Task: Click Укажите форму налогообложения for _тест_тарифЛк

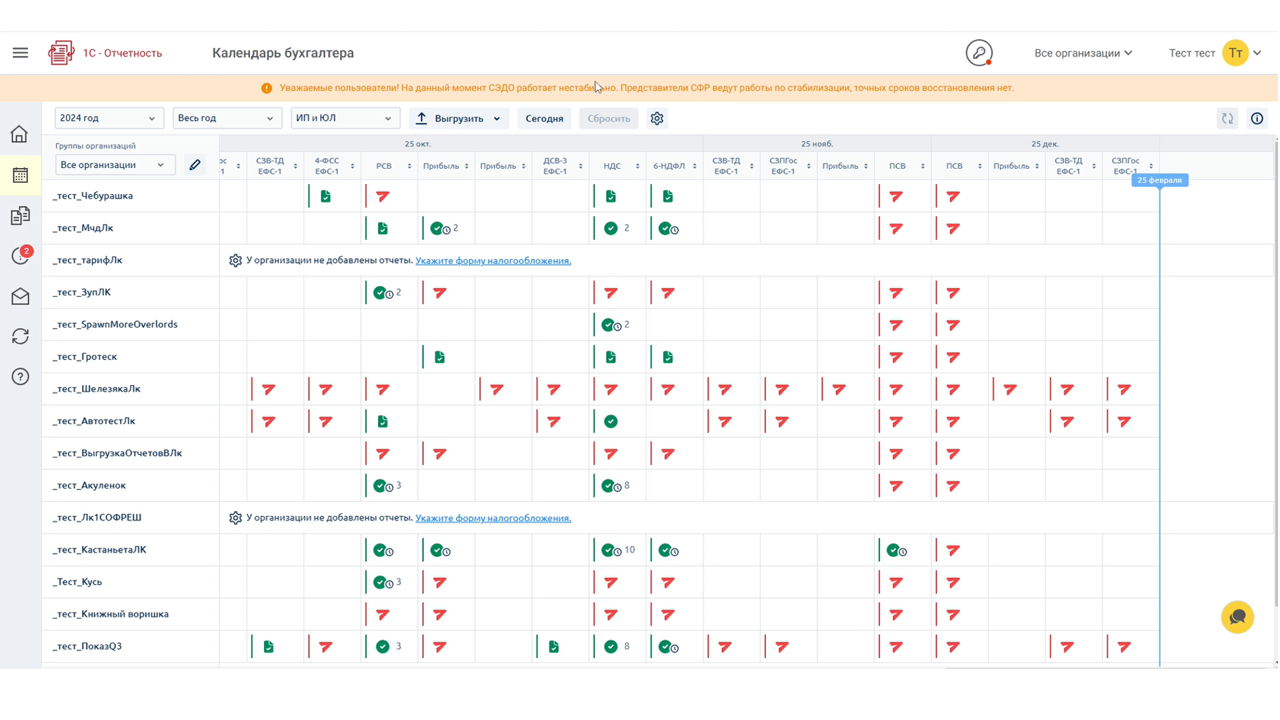Action: [x=493, y=260]
